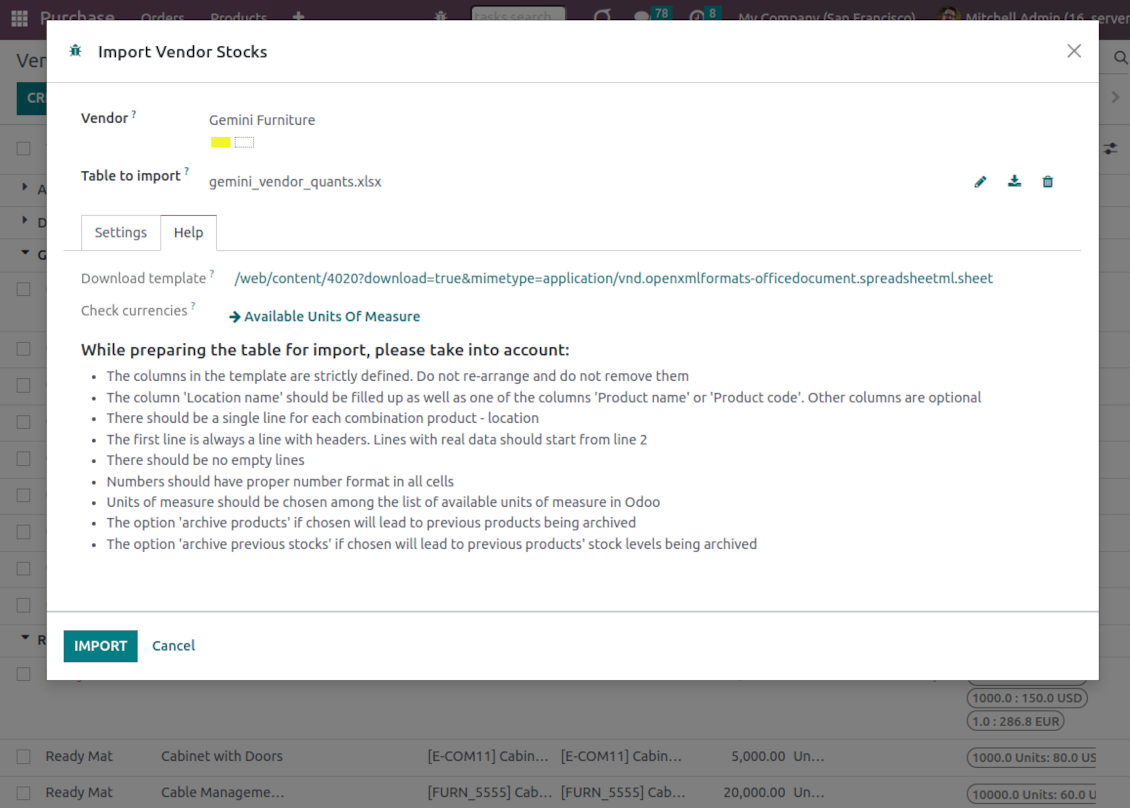
Task: Open the debug bug icon in navbar
Action: coord(441,16)
